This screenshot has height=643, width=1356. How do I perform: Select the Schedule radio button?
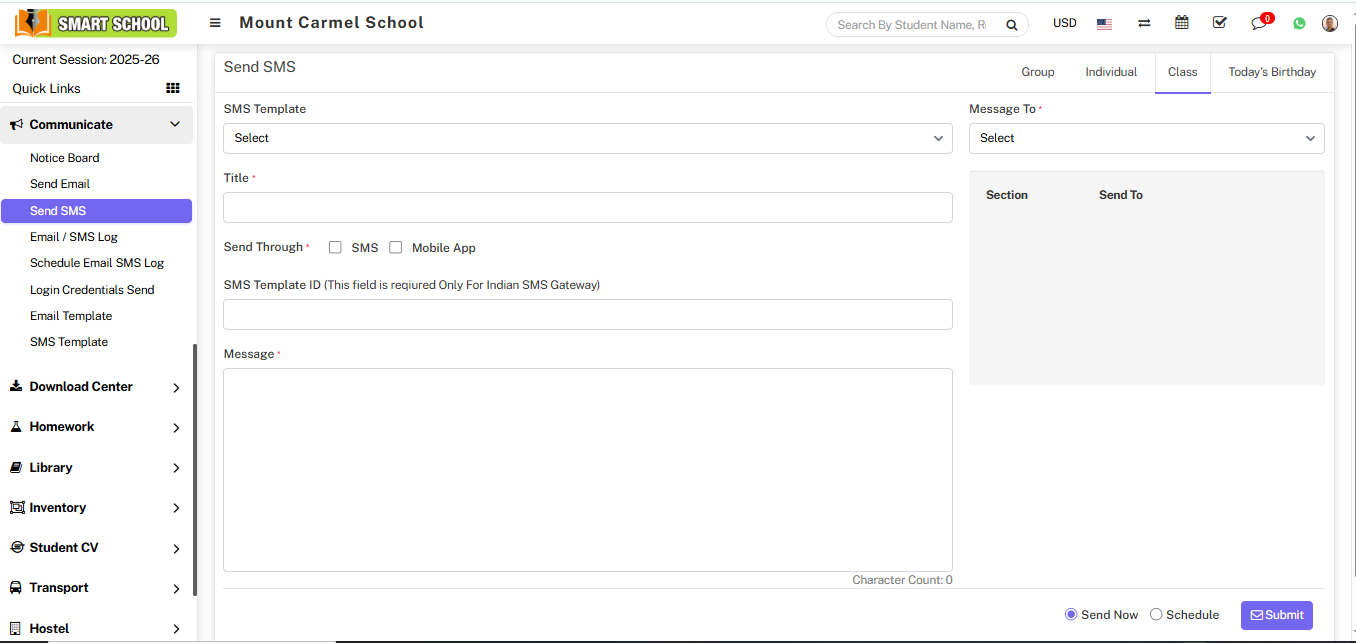(1156, 615)
